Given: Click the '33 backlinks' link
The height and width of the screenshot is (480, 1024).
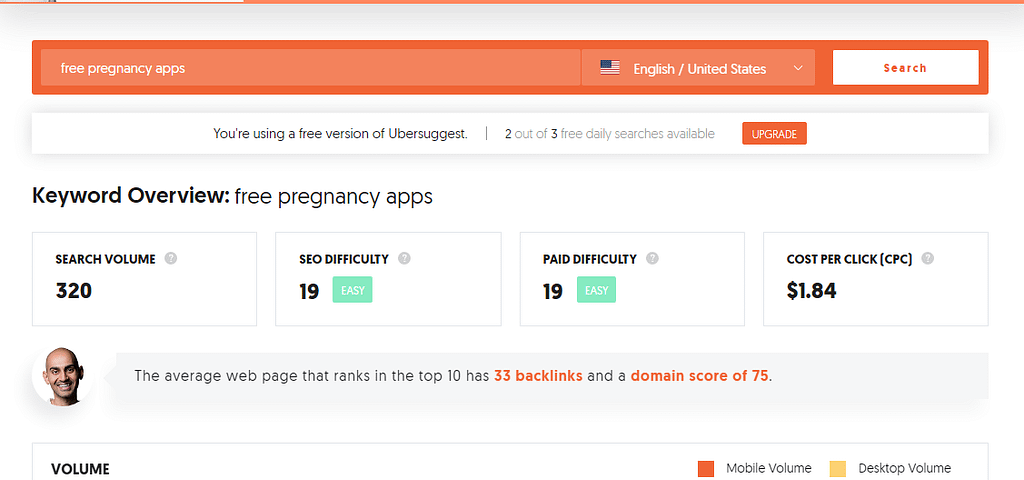Looking at the screenshot, I should click(x=538, y=376).
